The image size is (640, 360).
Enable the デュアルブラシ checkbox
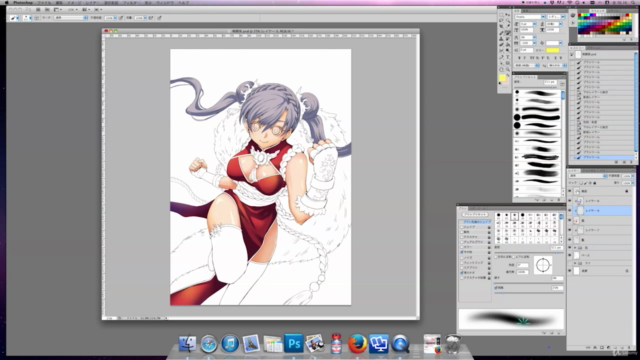(x=462, y=242)
